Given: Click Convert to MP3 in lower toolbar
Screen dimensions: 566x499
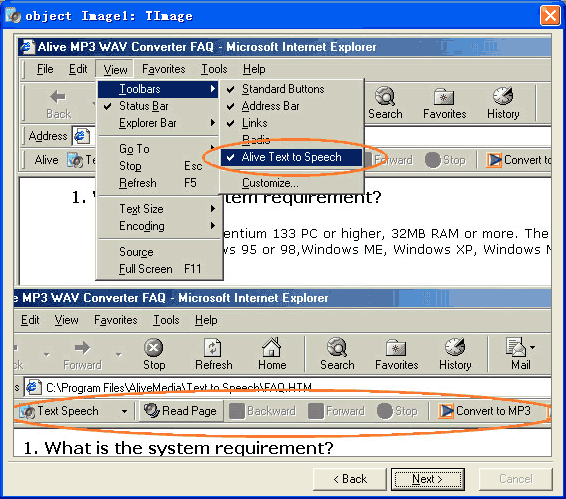Looking at the screenshot, I should point(484,411).
